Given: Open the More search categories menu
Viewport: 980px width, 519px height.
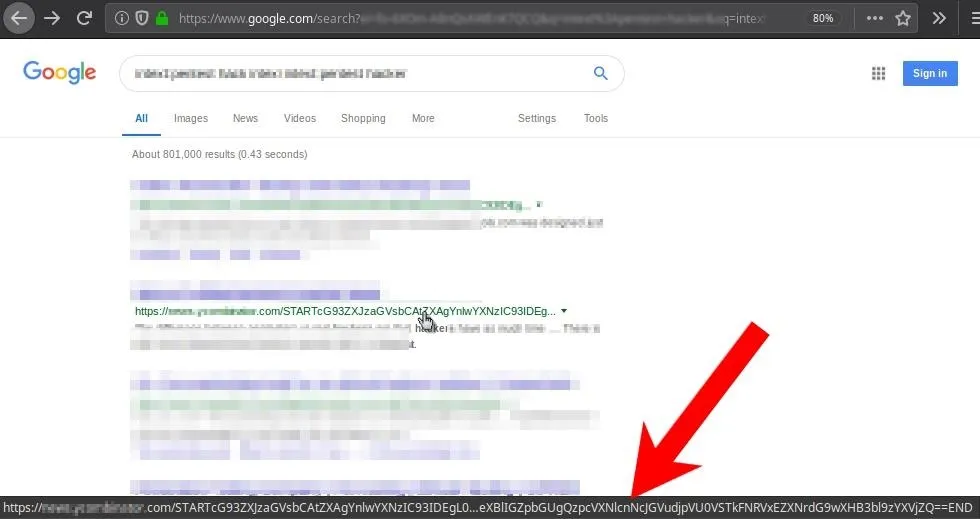Looking at the screenshot, I should click(x=423, y=118).
